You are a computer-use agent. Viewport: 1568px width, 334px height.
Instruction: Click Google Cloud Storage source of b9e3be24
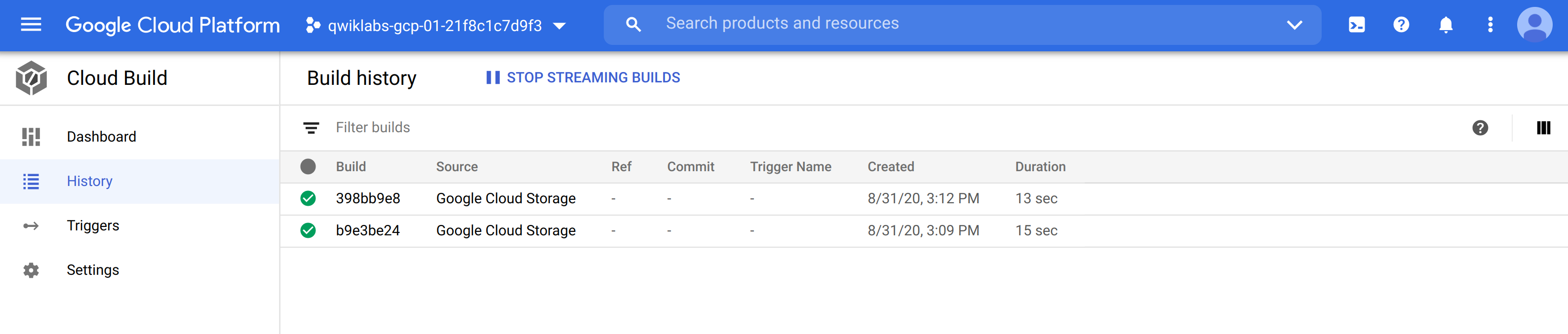click(506, 230)
